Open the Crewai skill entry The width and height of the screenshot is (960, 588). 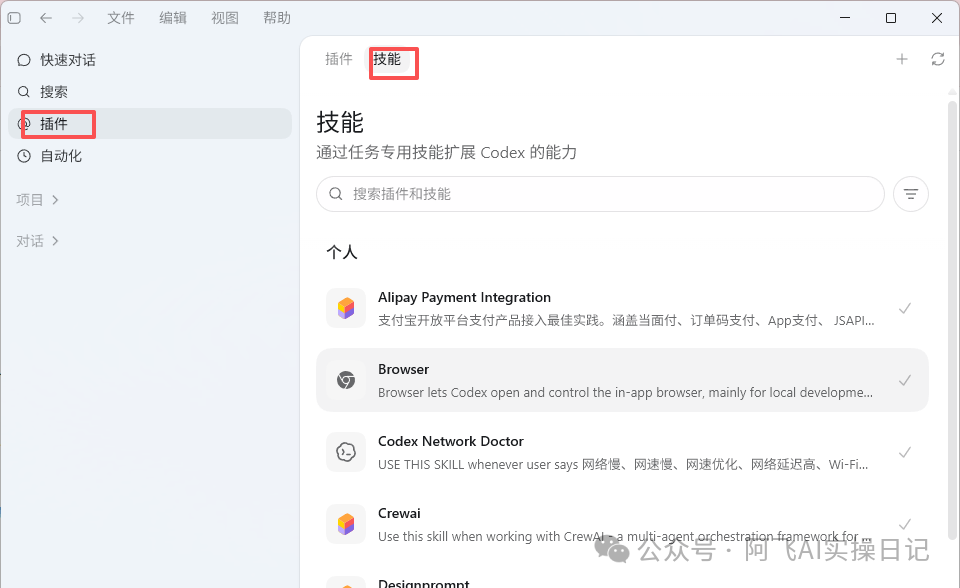click(x=622, y=524)
